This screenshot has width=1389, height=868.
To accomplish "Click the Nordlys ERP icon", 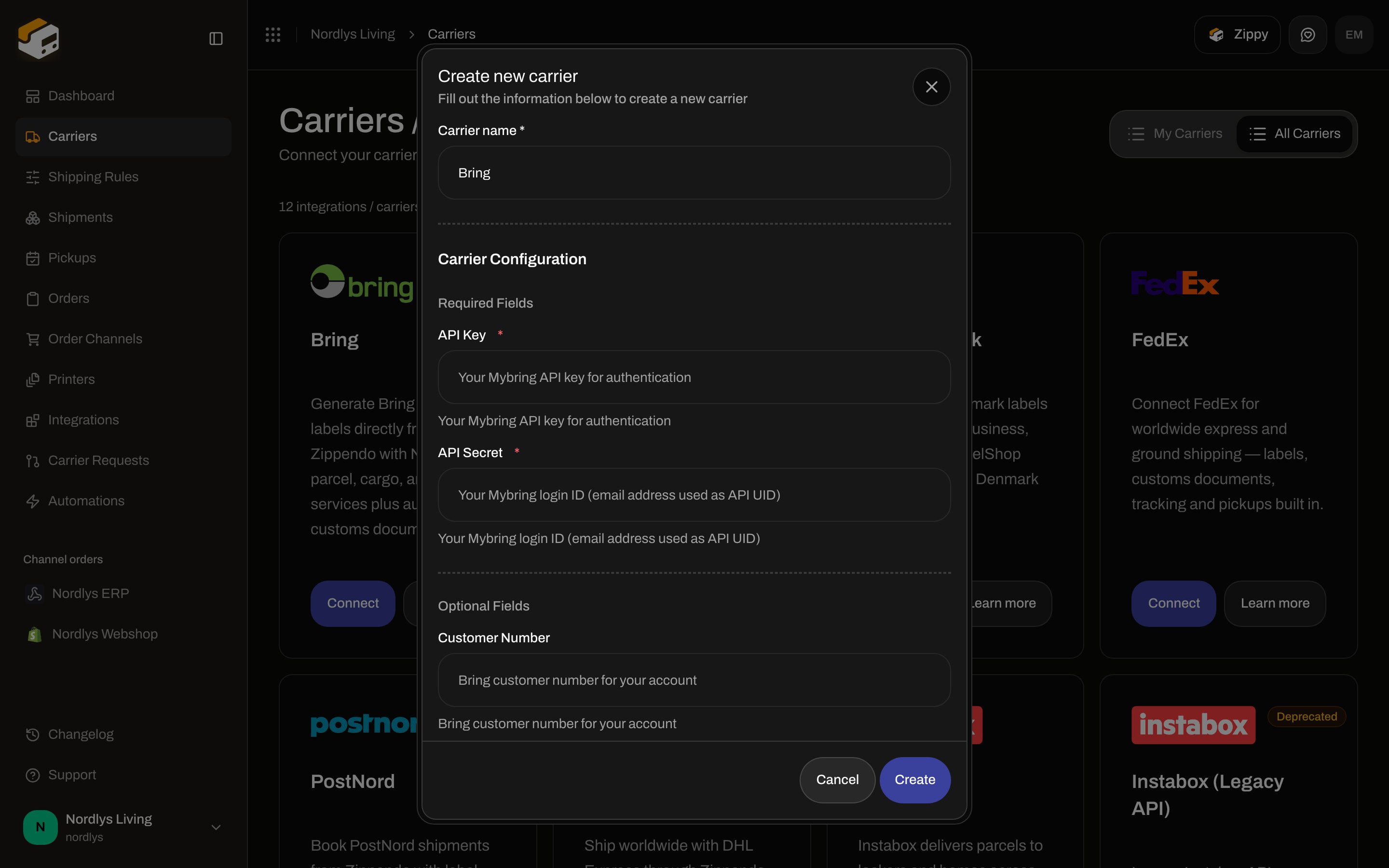I will pyautogui.click(x=34, y=594).
